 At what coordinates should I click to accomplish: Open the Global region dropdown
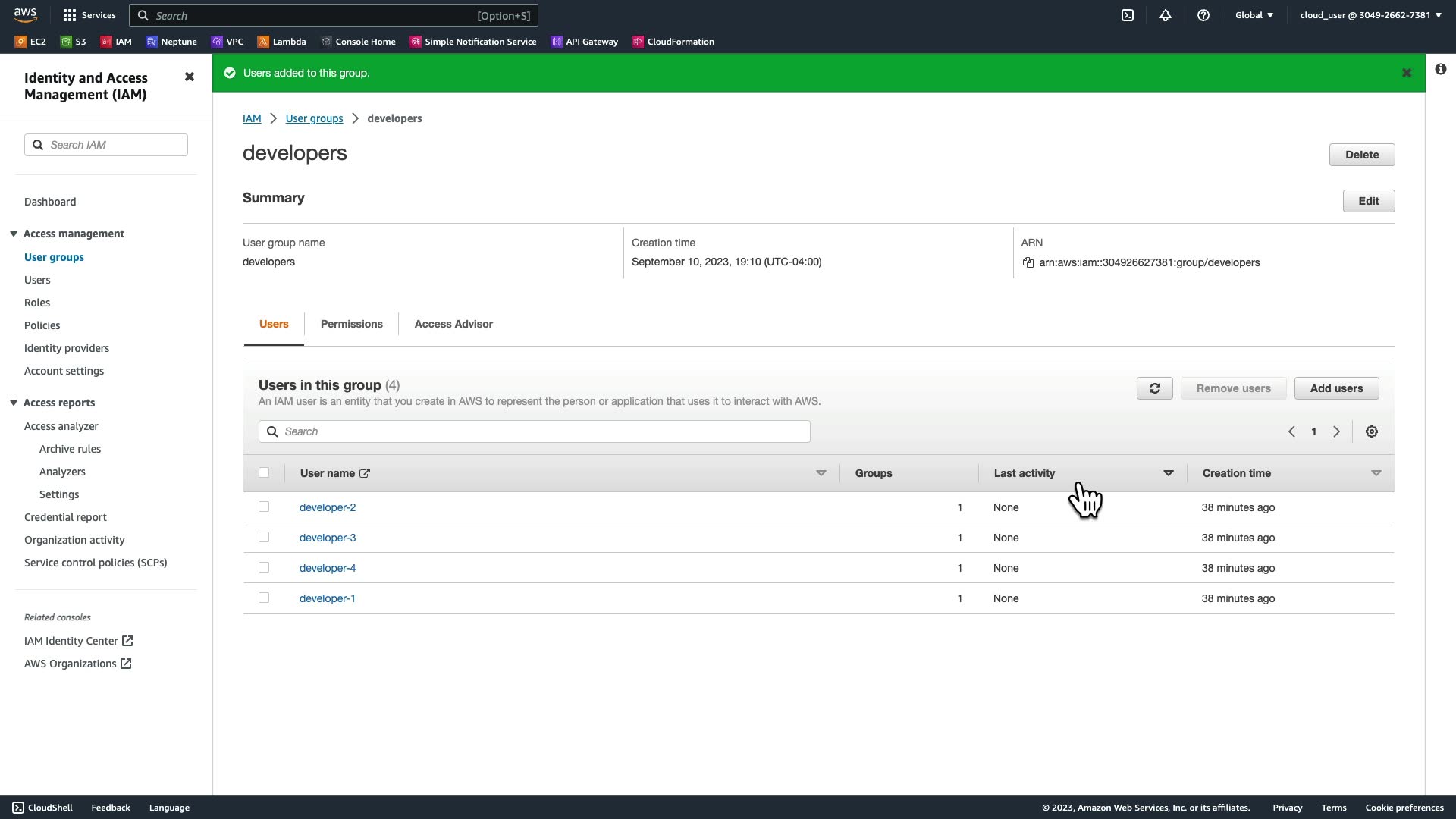pyautogui.click(x=1254, y=15)
